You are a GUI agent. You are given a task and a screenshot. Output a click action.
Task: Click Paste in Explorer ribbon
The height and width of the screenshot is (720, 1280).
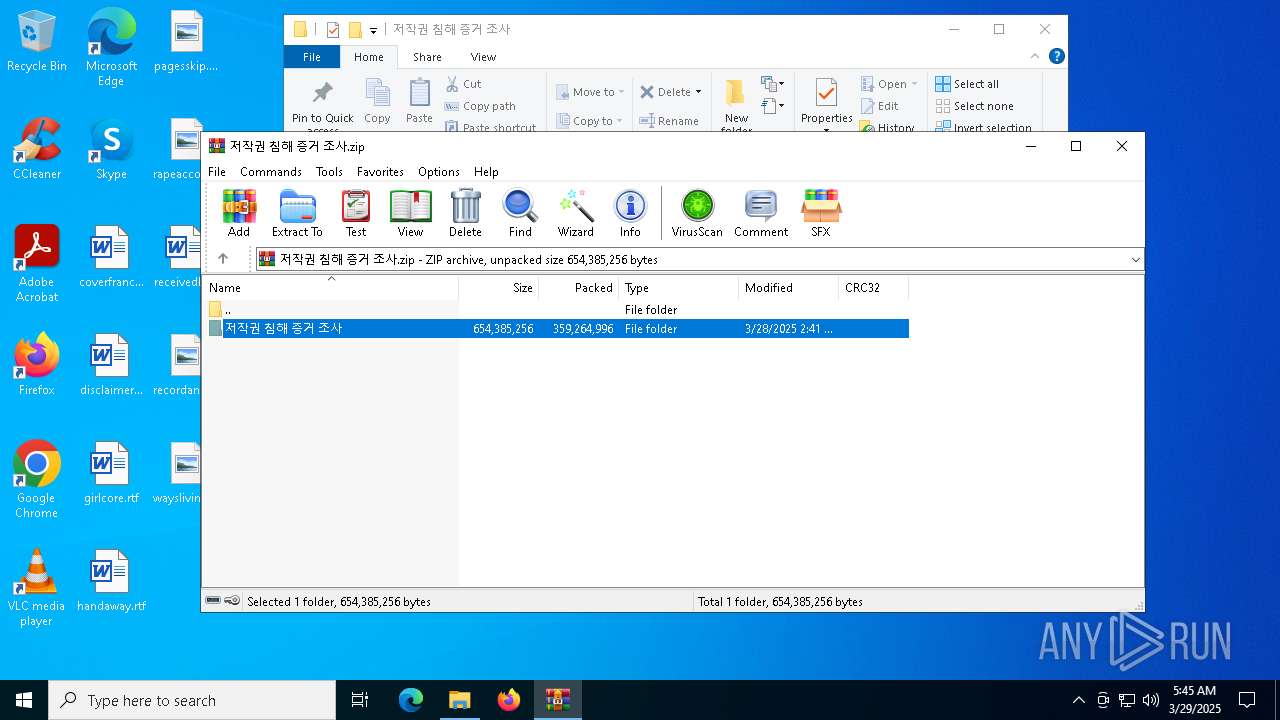click(419, 102)
